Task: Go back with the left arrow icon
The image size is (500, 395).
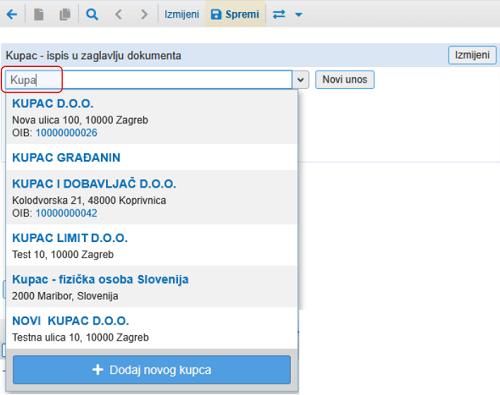Action: 12,14
